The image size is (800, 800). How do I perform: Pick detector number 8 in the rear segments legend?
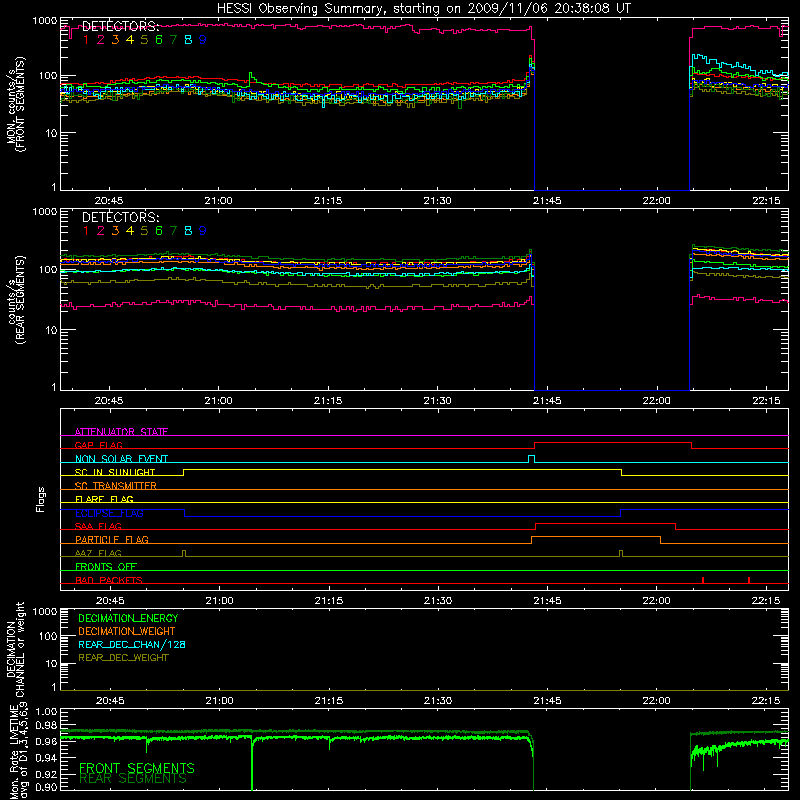tap(188, 231)
